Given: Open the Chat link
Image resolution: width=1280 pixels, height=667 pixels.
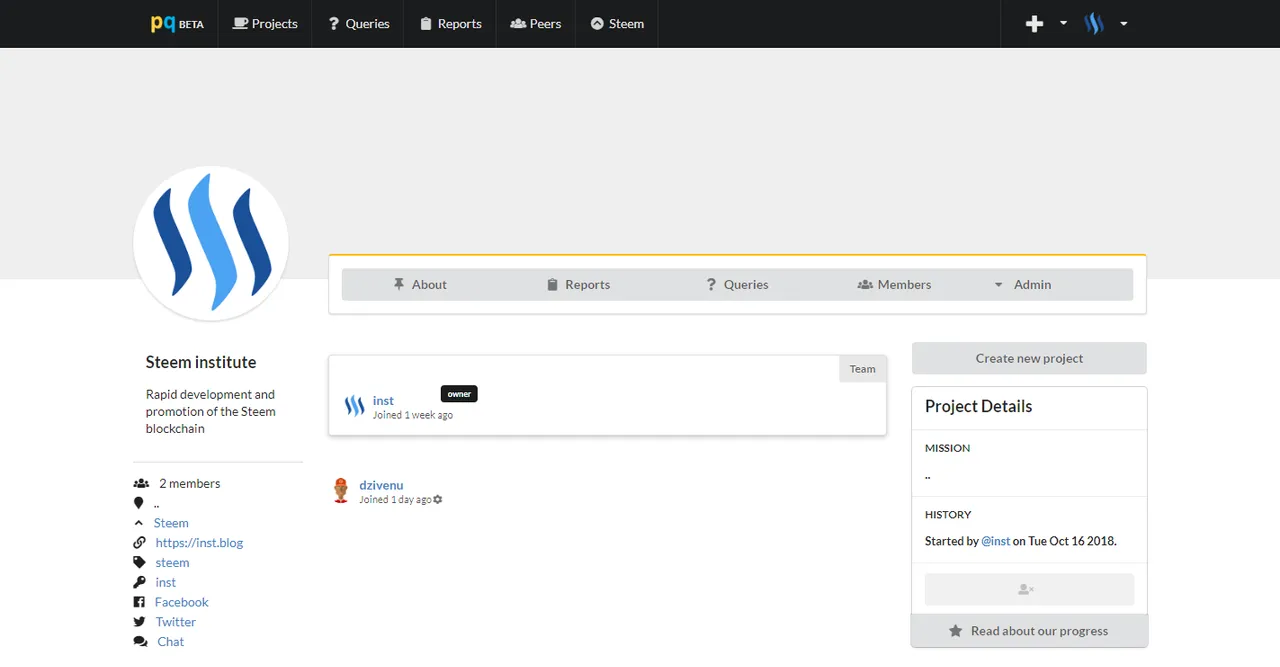Looking at the screenshot, I should click(x=171, y=642).
